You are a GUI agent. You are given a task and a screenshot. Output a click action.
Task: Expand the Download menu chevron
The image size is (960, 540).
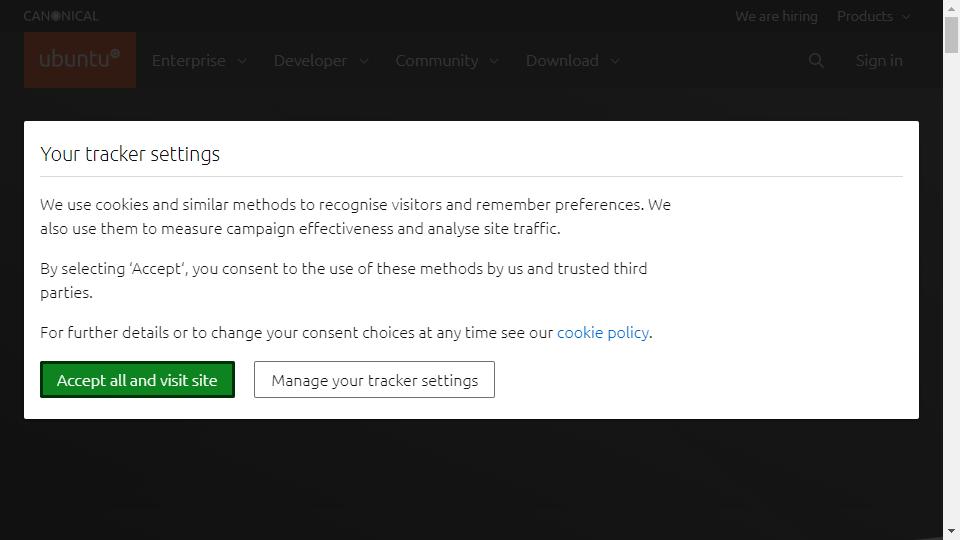tap(615, 61)
